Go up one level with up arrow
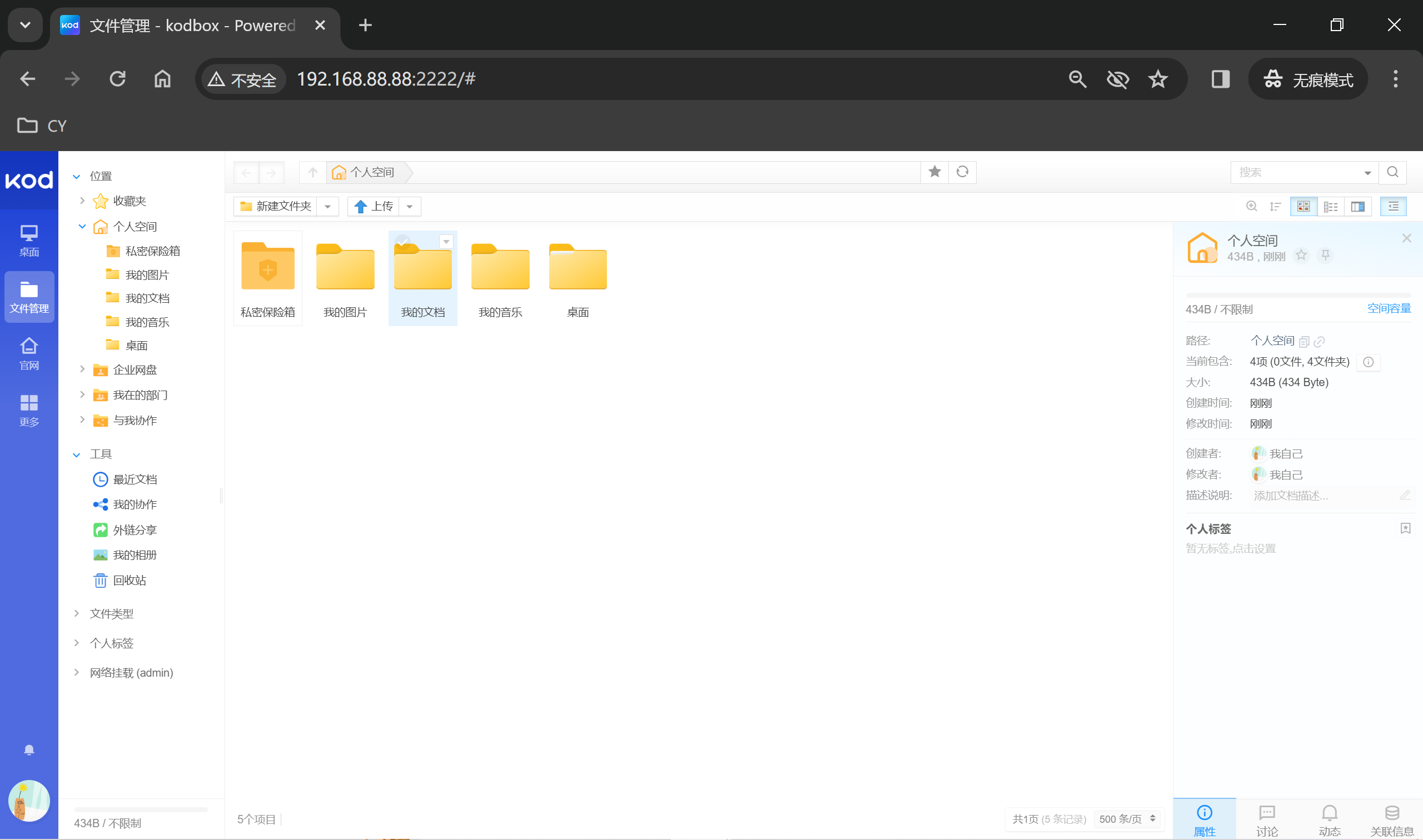The image size is (1423, 840). (x=312, y=173)
